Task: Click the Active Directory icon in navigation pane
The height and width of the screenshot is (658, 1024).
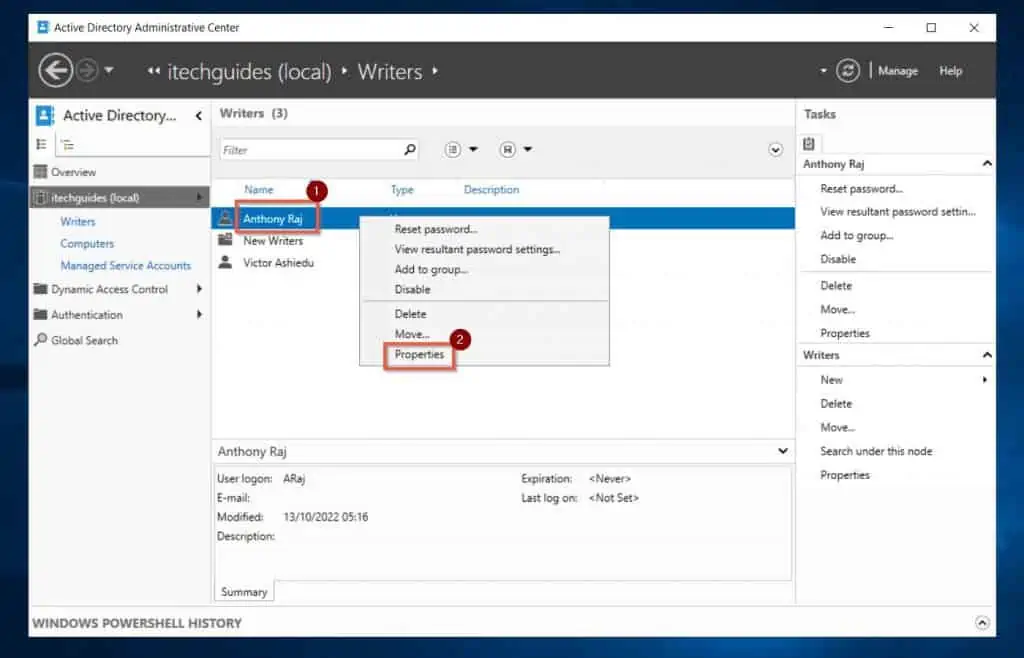Action: pos(44,116)
